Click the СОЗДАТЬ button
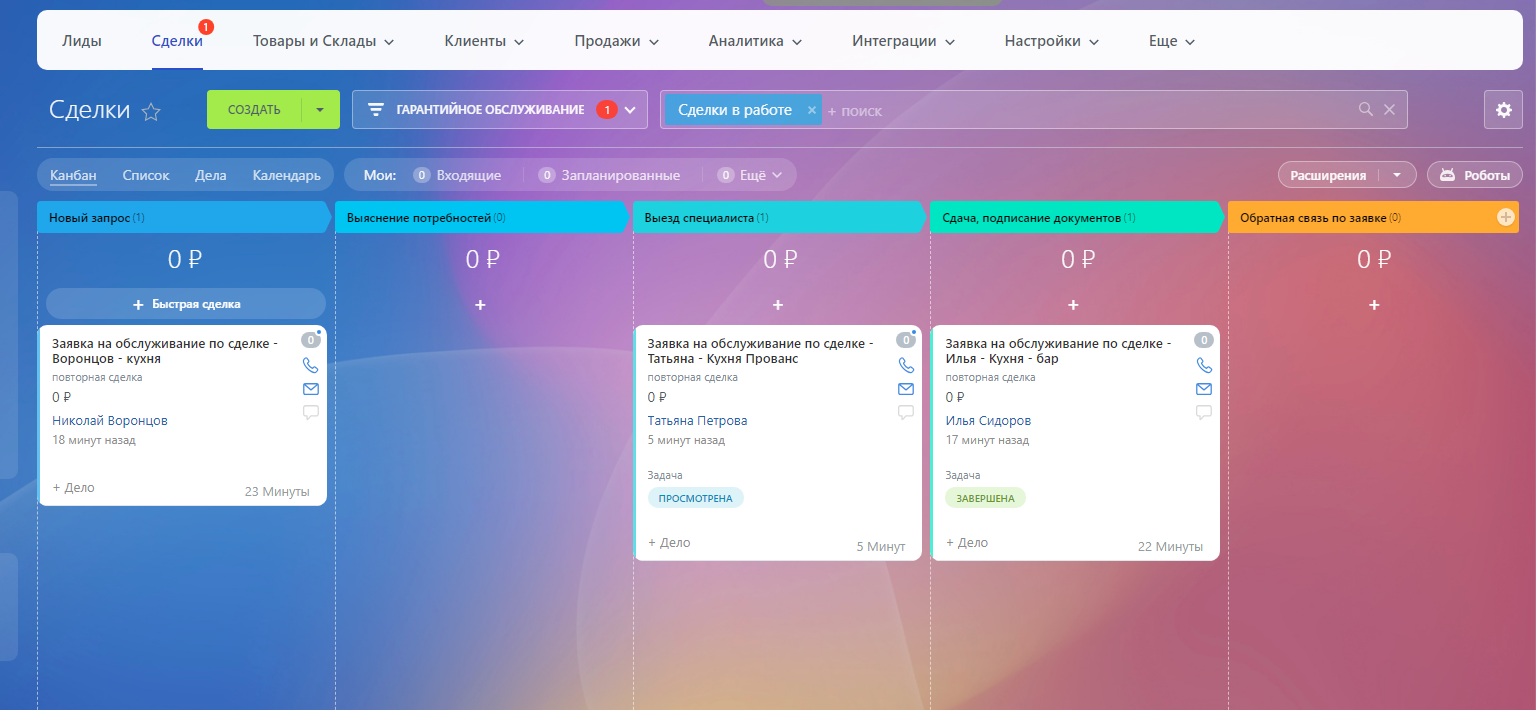Image resolution: width=1536 pixels, height=710 pixels. 254,110
